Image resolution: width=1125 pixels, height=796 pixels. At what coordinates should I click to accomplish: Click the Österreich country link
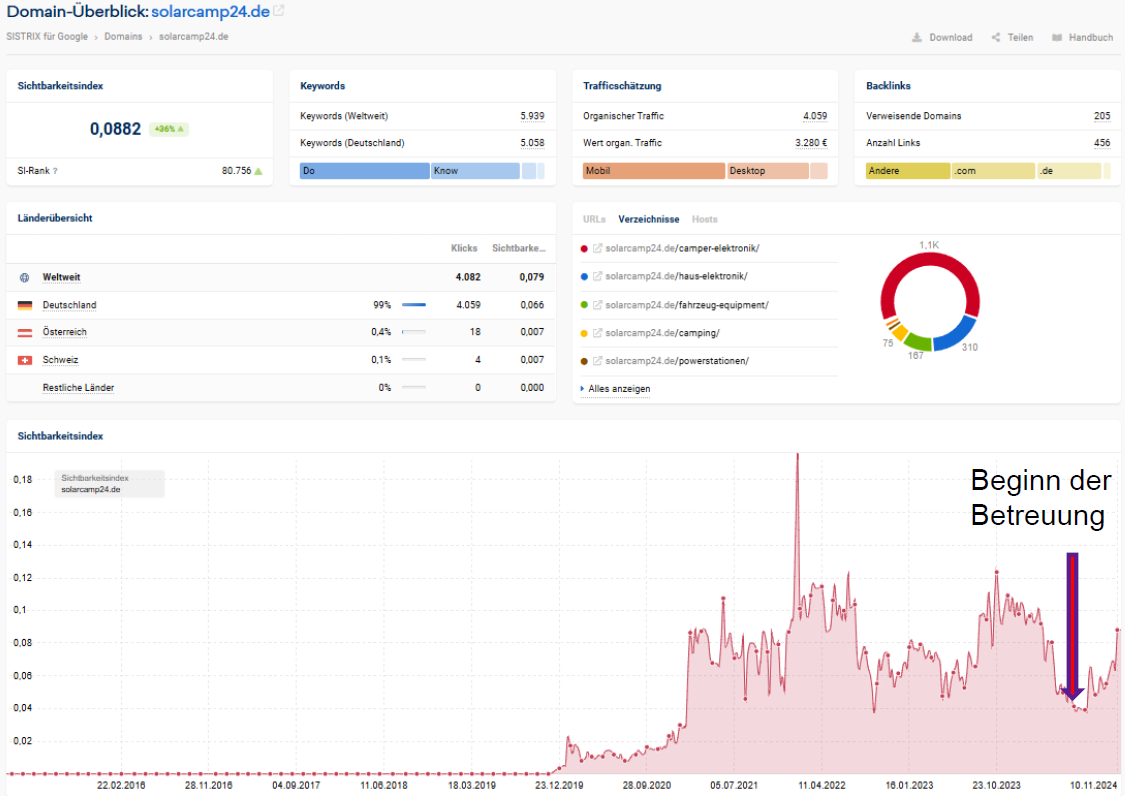(x=64, y=332)
